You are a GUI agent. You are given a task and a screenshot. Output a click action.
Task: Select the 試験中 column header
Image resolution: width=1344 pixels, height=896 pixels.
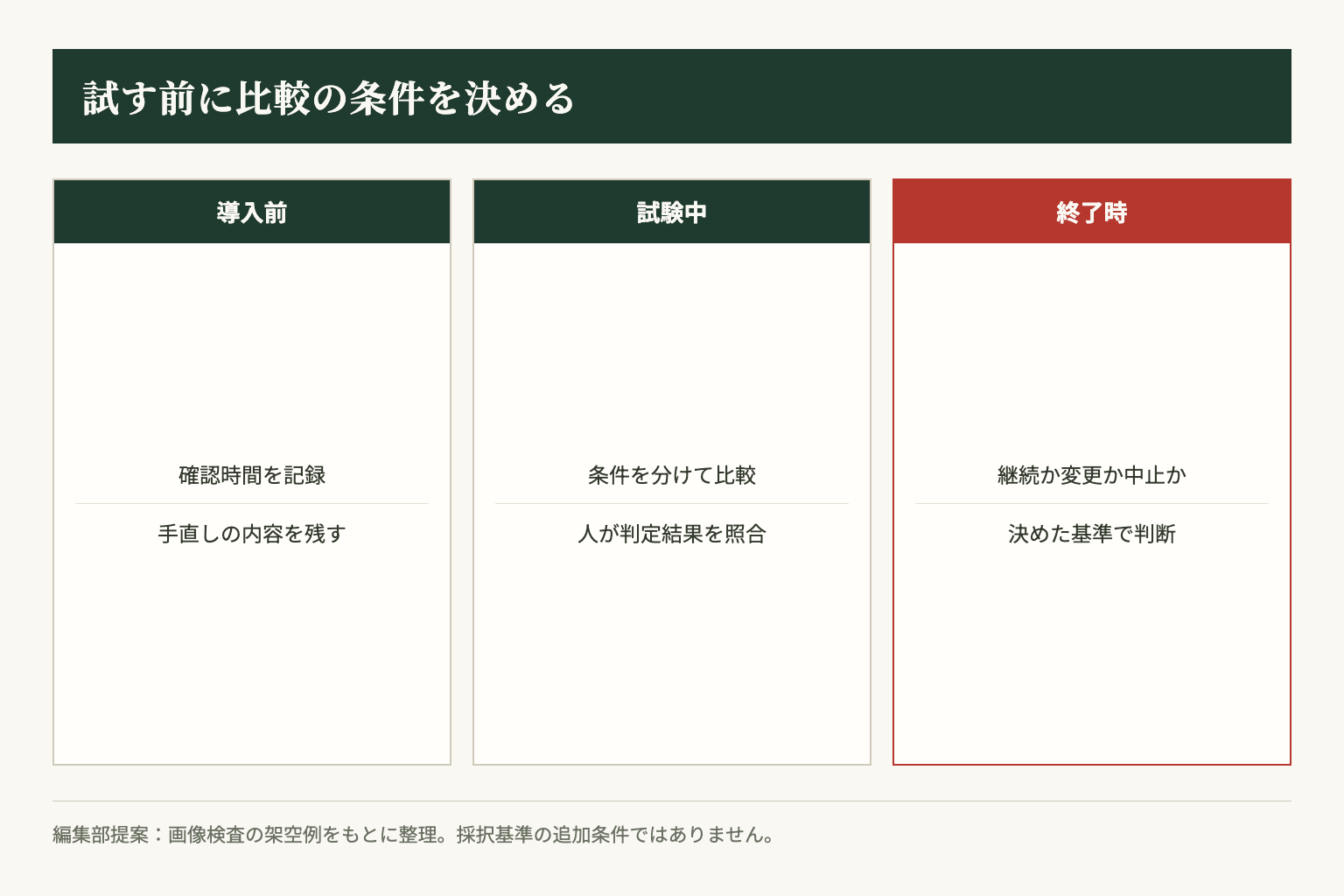(672, 212)
